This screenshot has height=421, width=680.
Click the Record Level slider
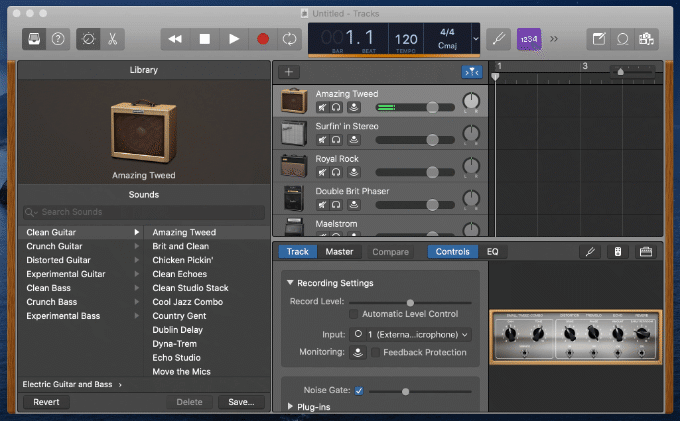(x=410, y=302)
